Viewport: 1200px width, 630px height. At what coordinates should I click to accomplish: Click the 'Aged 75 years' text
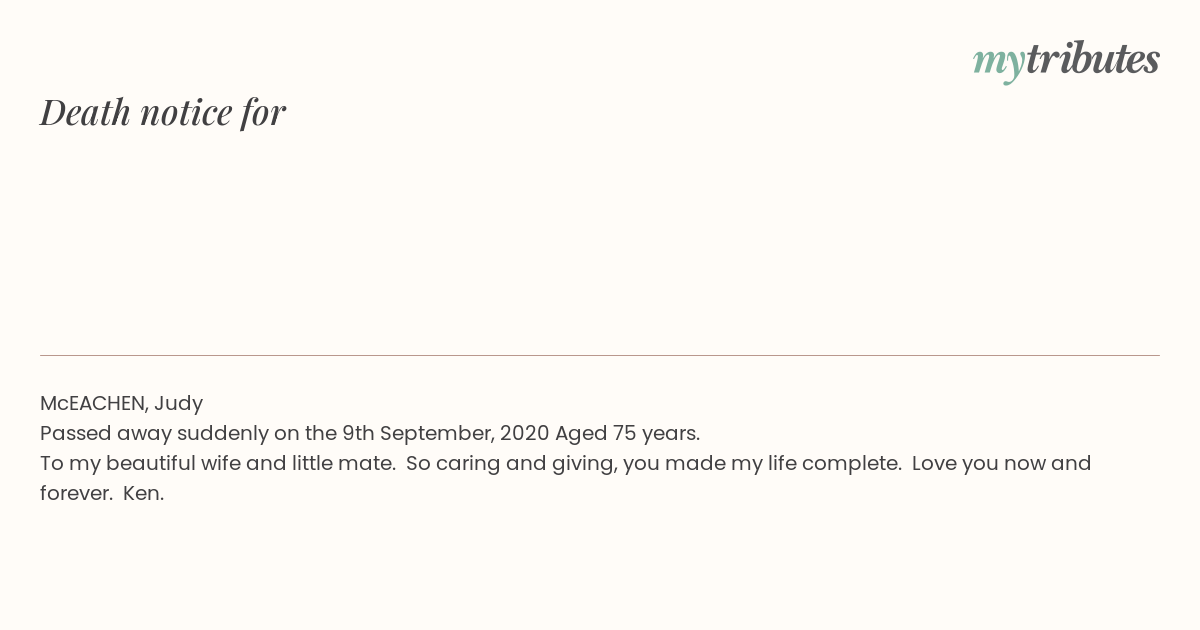click(625, 433)
